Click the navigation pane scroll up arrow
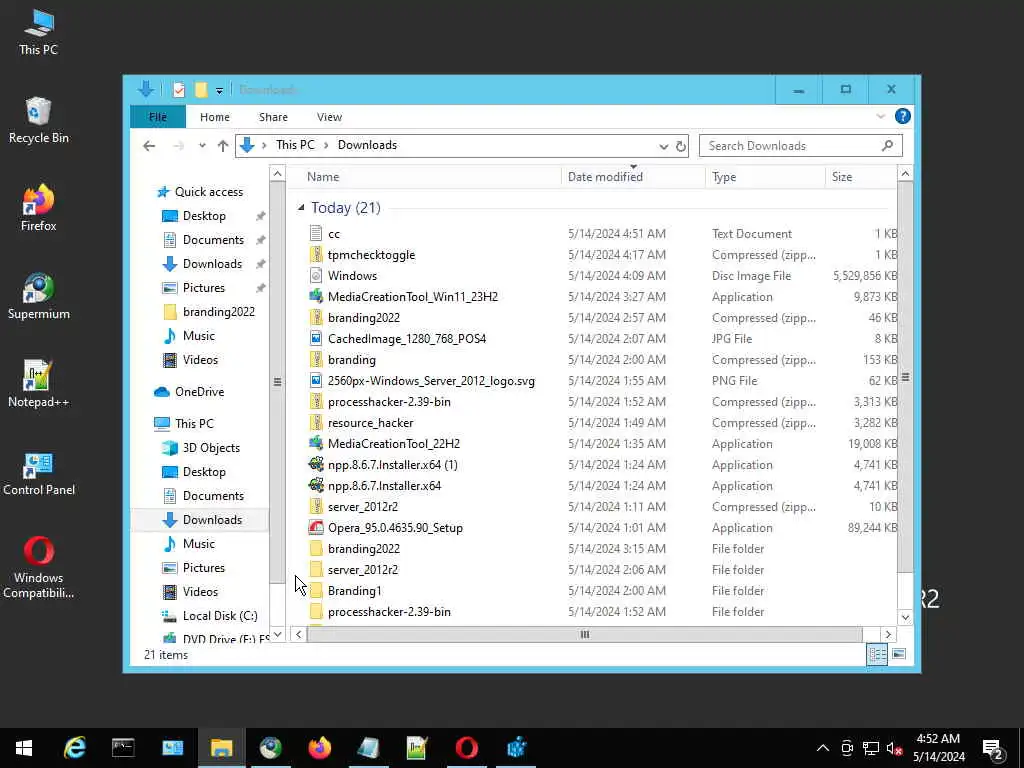Viewport: 1024px width, 768px height. pos(278,174)
